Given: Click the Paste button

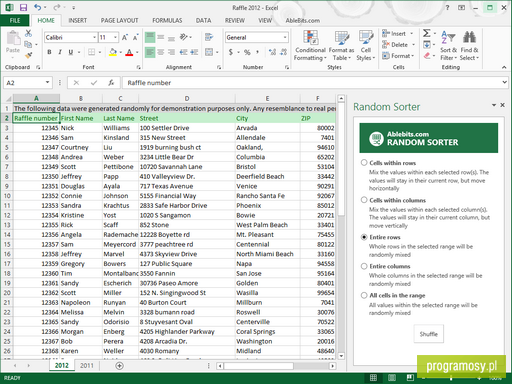Looking at the screenshot, I should (13, 42).
